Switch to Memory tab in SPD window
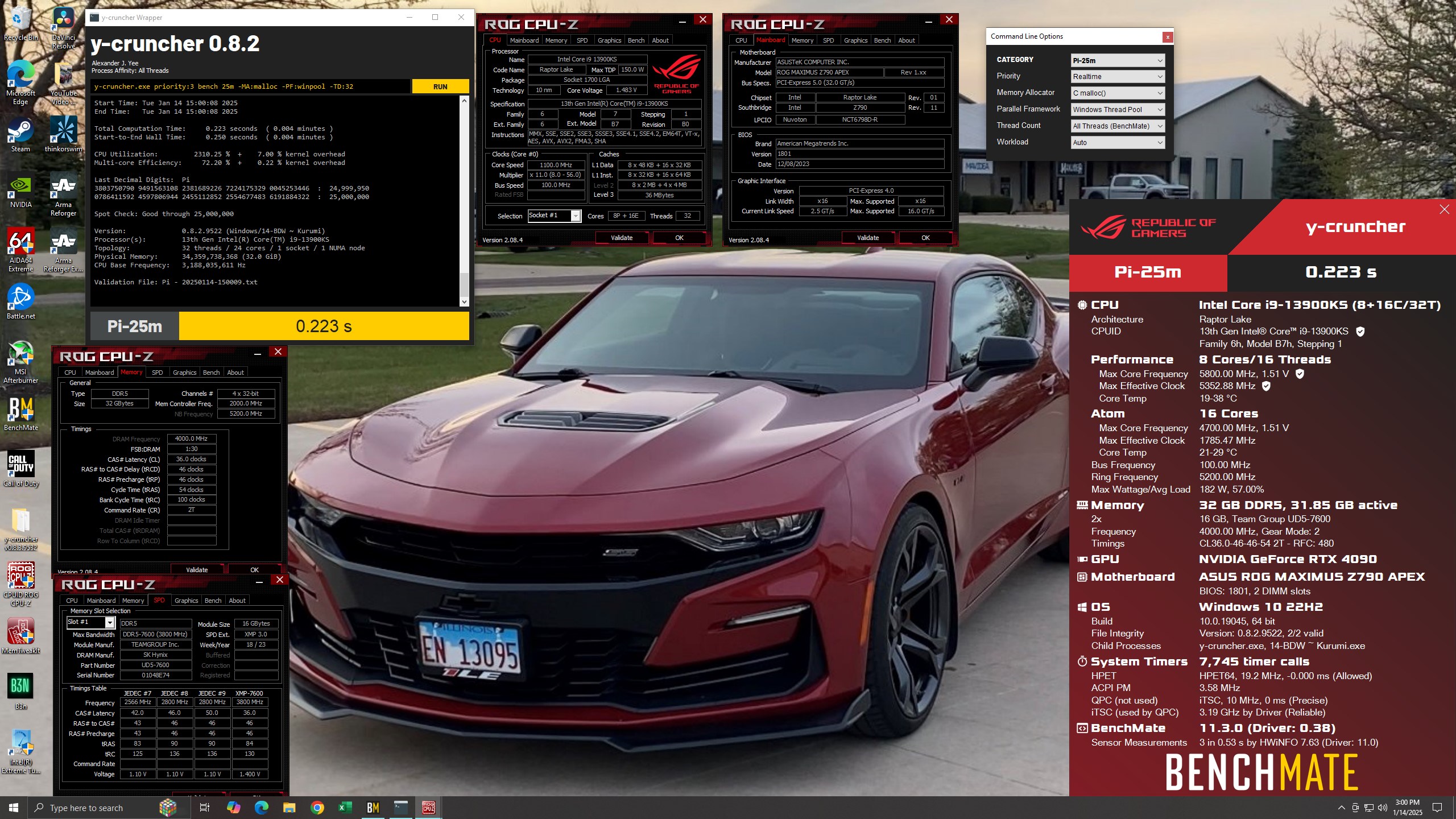Viewport: 1456px width, 819px height. [x=133, y=601]
